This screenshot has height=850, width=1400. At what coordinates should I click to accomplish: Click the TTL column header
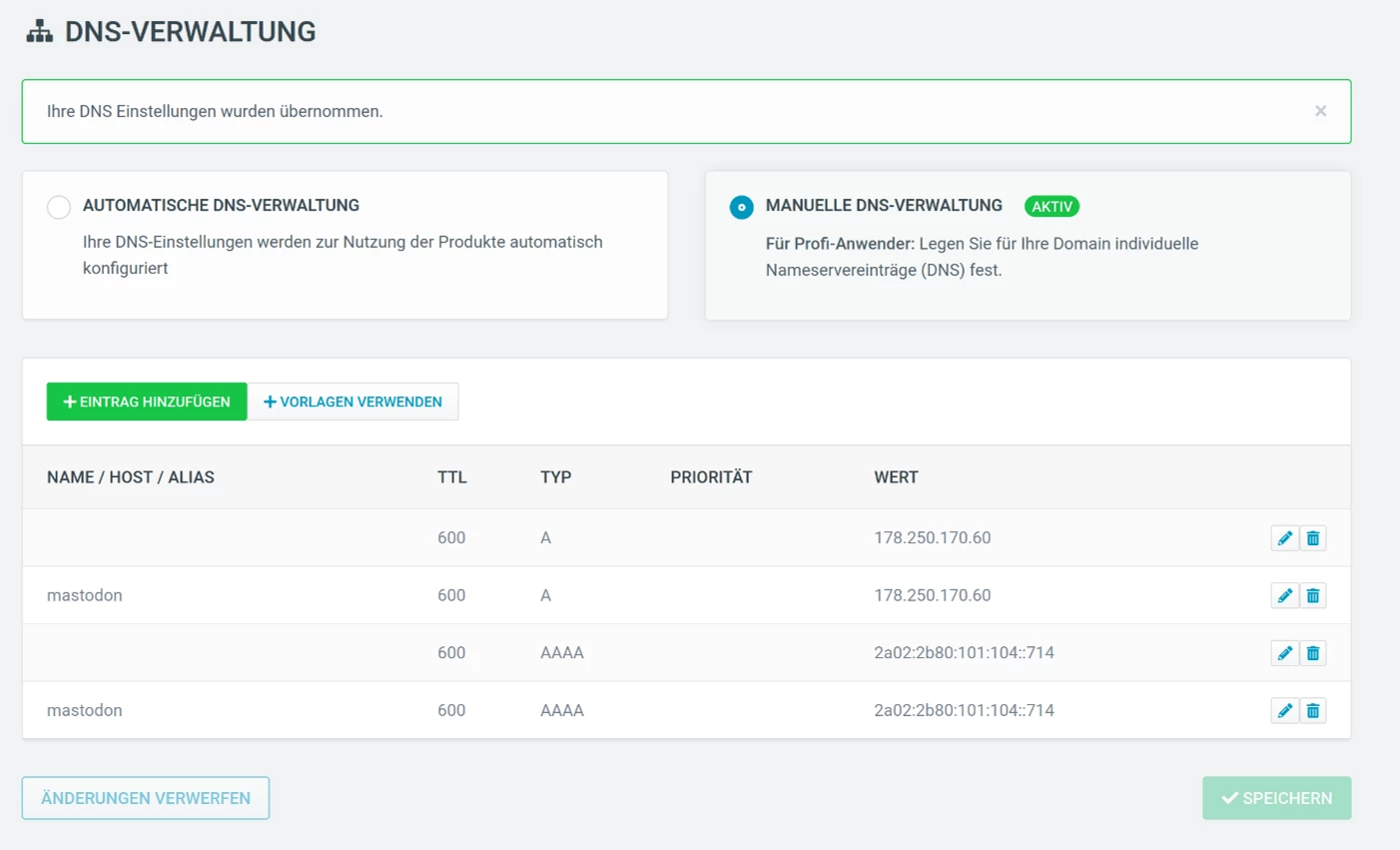(x=451, y=477)
